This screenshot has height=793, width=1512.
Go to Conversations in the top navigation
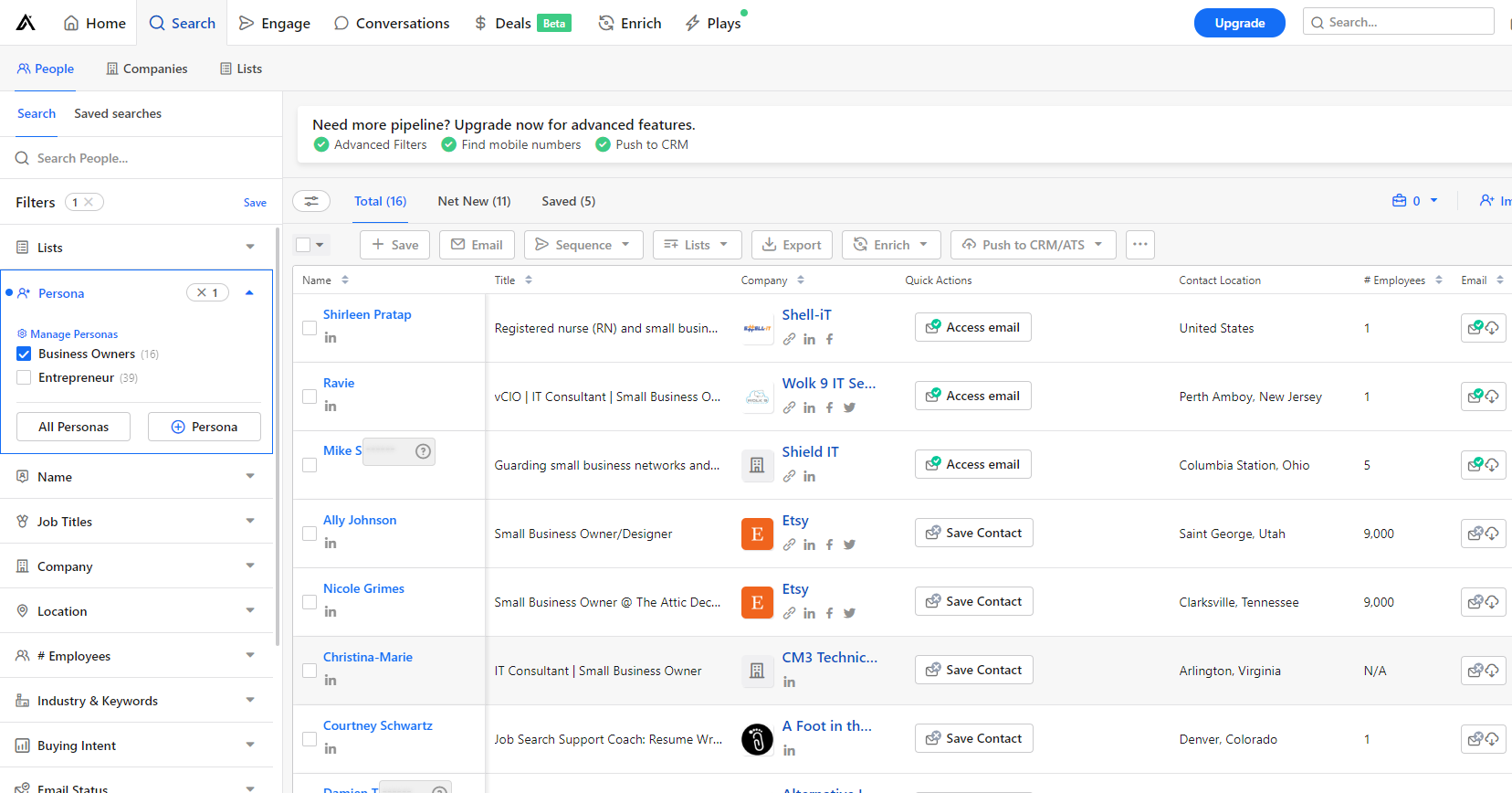[x=392, y=23]
